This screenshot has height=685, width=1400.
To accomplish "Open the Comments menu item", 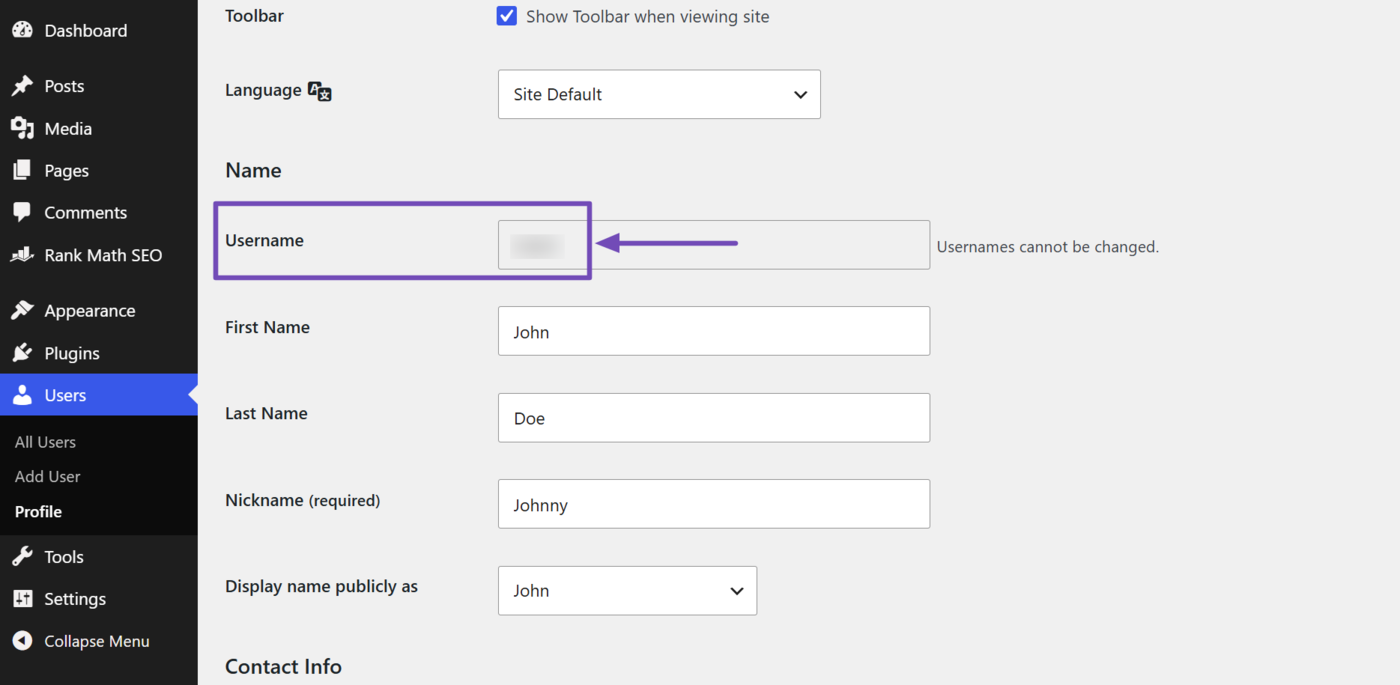I will click(x=99, y=212).
